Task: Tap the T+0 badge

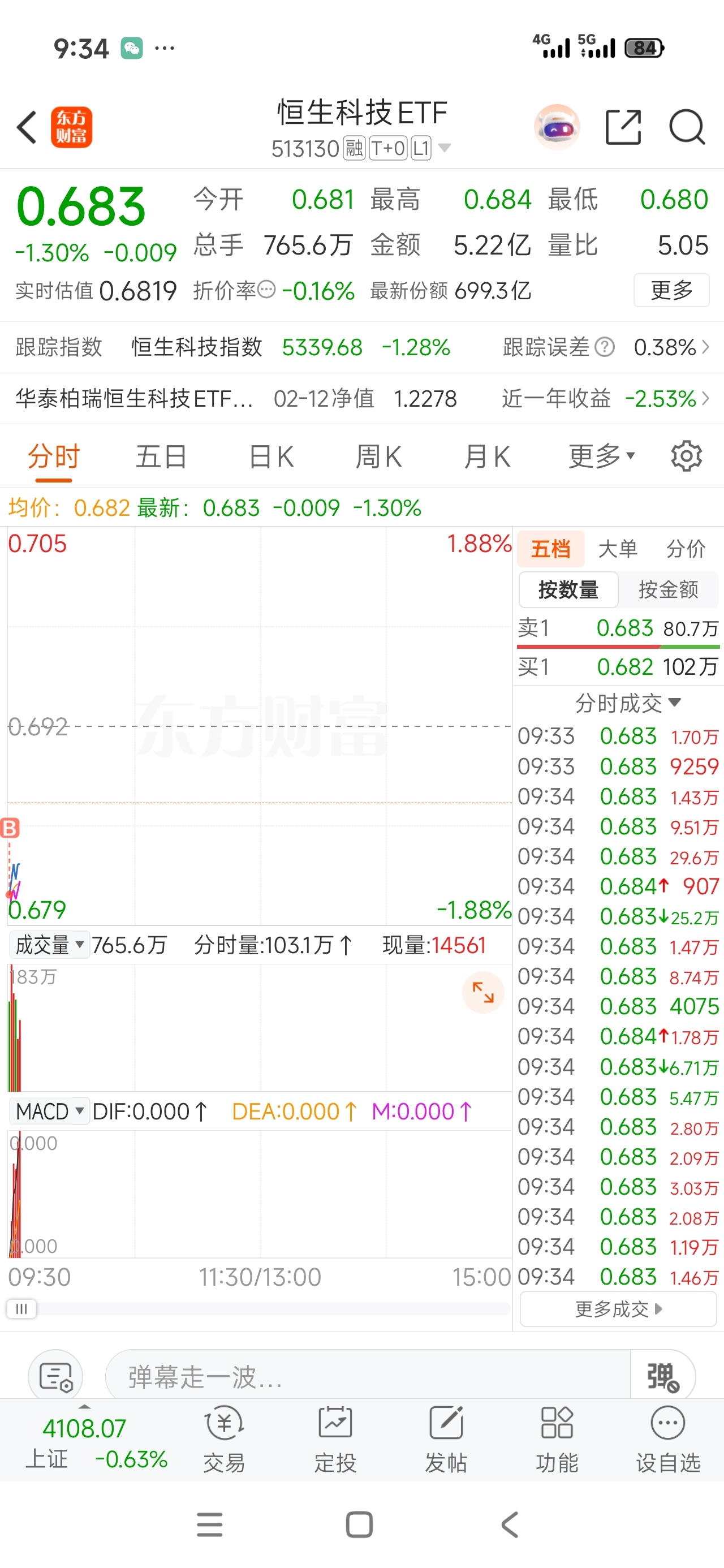Action: click(388, 149)
